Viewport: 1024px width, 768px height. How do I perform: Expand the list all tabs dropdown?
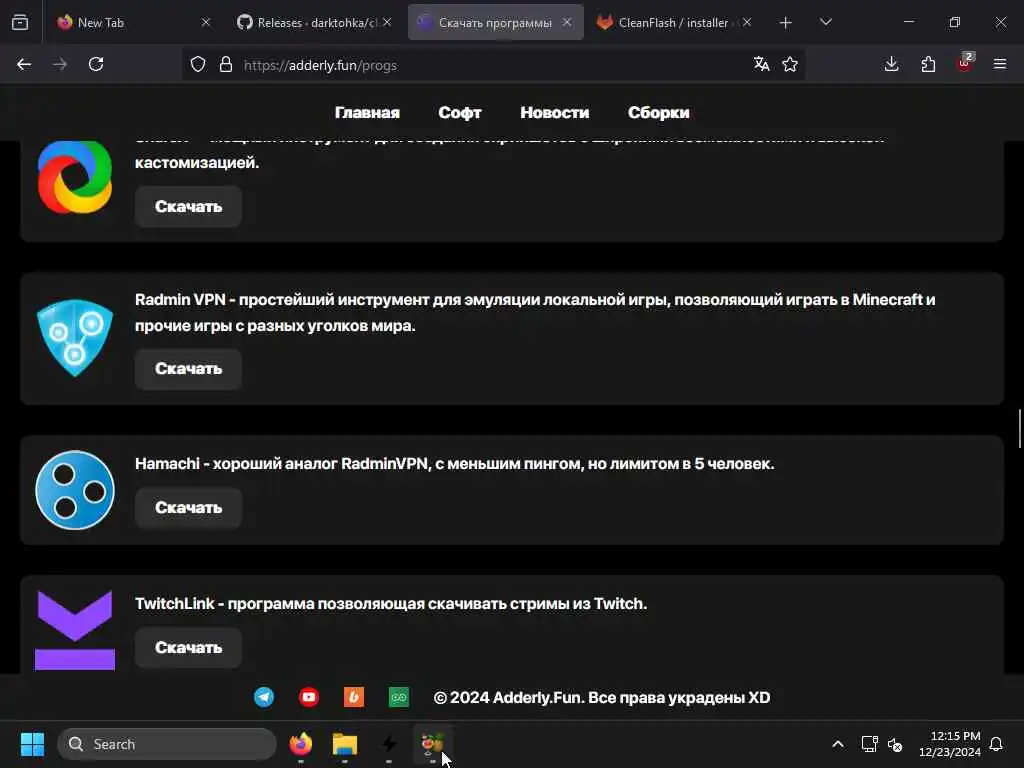825,22
